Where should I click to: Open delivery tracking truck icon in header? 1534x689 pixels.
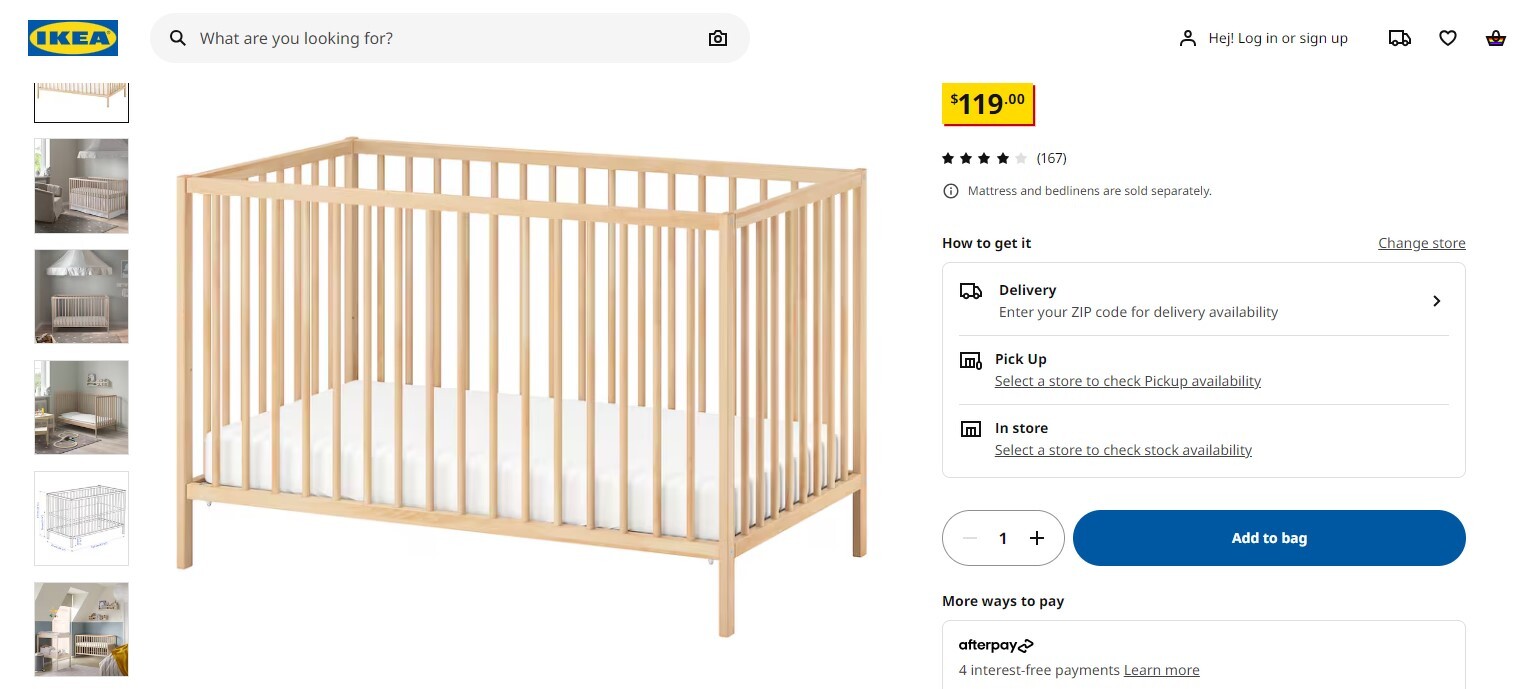(1399, 38)
